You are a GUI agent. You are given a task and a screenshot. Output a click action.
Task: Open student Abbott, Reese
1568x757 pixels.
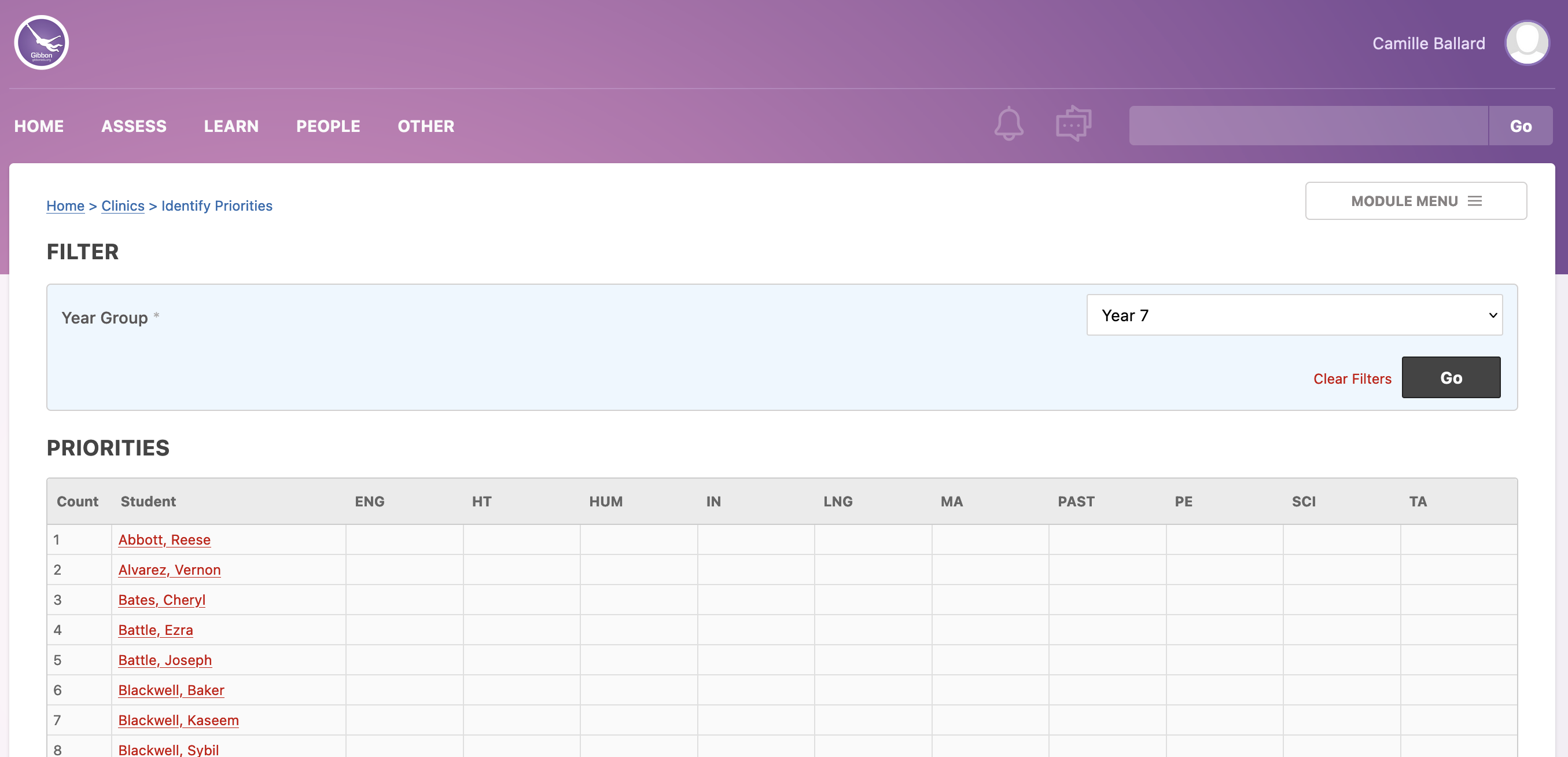[x=164, y=539]
